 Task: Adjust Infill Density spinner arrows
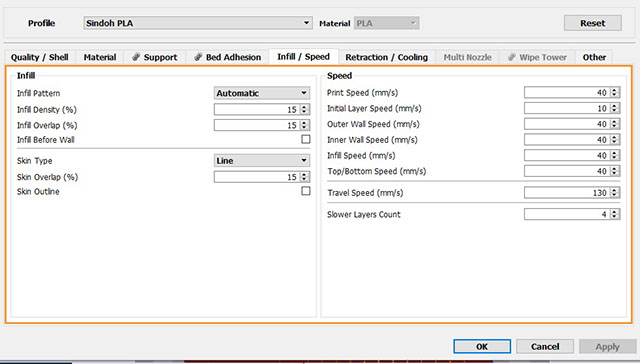(x=304, y=109)
